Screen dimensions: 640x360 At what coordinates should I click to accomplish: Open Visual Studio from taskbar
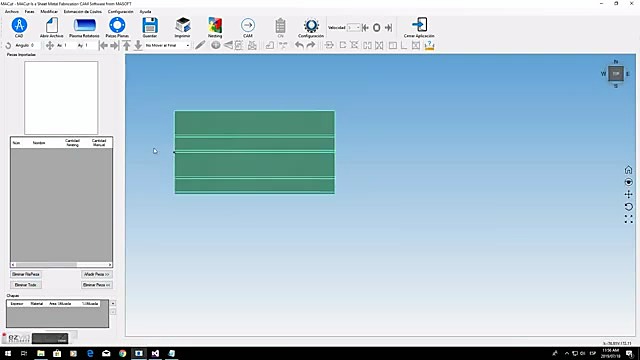pos(155,353)
